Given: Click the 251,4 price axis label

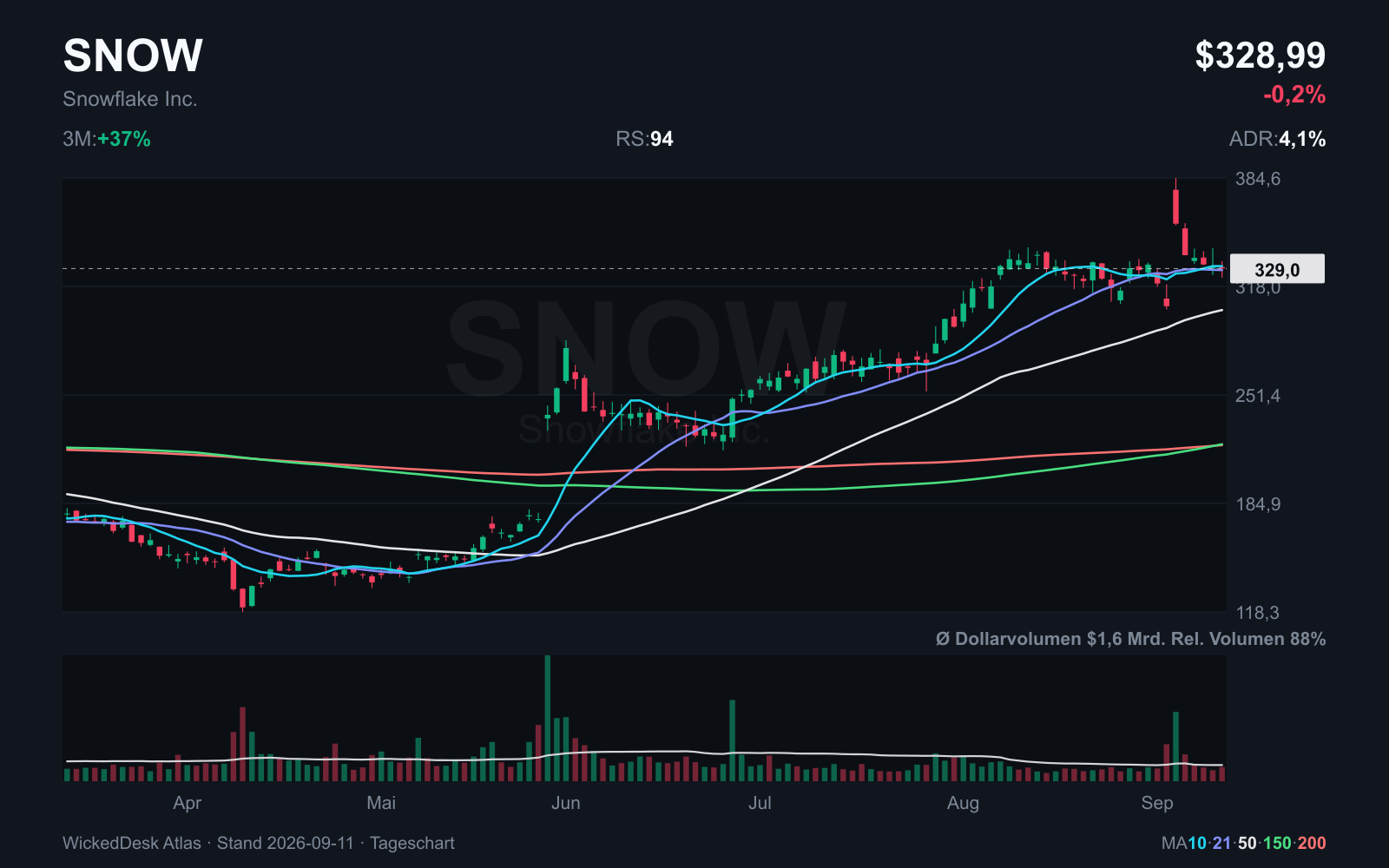Looking at the screenshot, I should (x=1258, y=396).
